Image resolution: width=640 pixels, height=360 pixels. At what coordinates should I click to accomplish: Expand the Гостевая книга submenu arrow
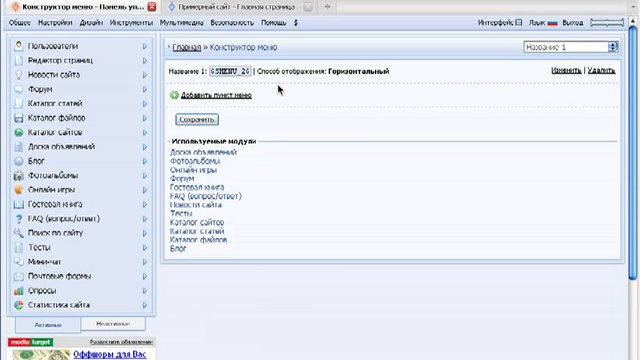(145, 204)
